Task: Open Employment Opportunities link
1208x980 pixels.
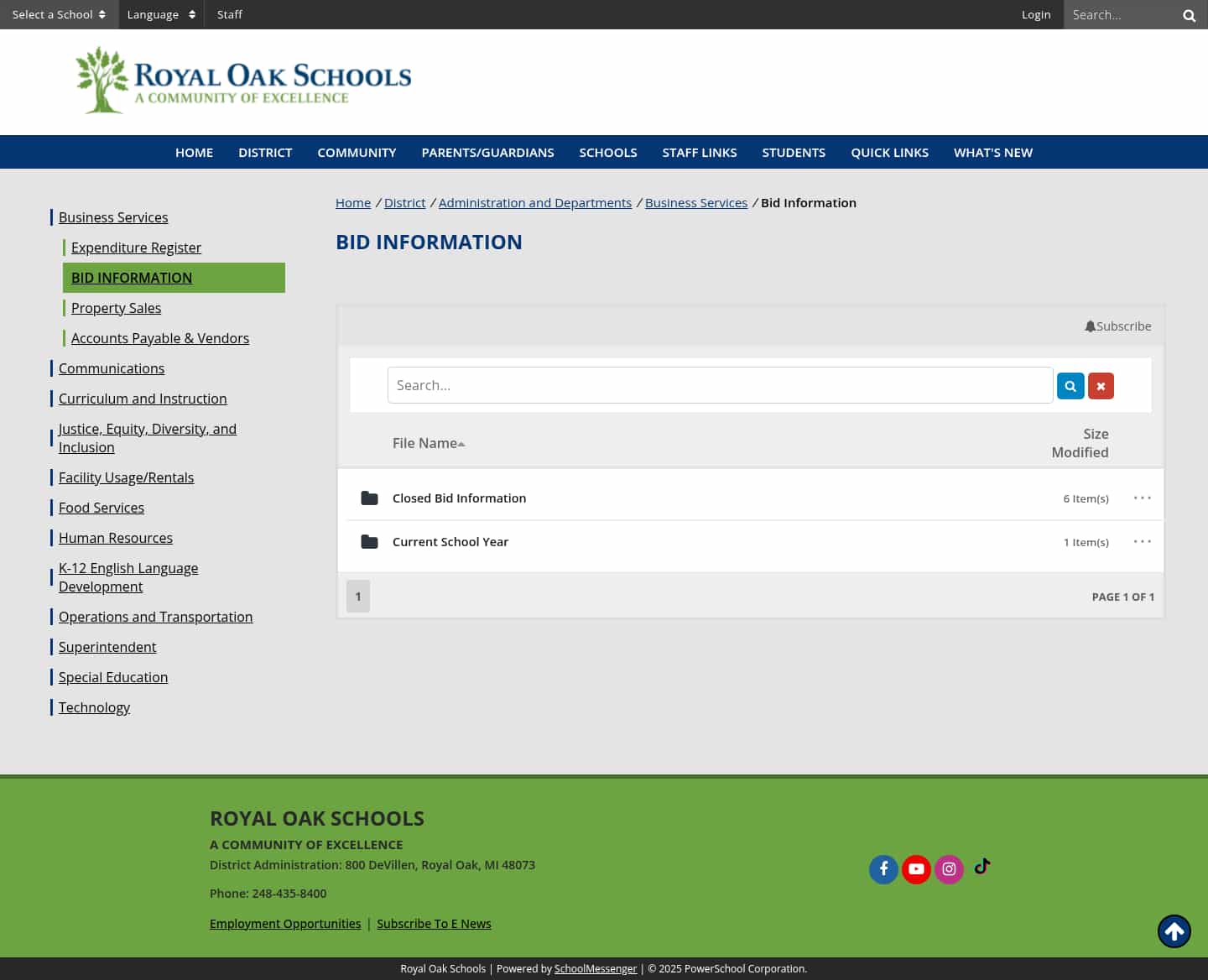Action: pos(285,923)
